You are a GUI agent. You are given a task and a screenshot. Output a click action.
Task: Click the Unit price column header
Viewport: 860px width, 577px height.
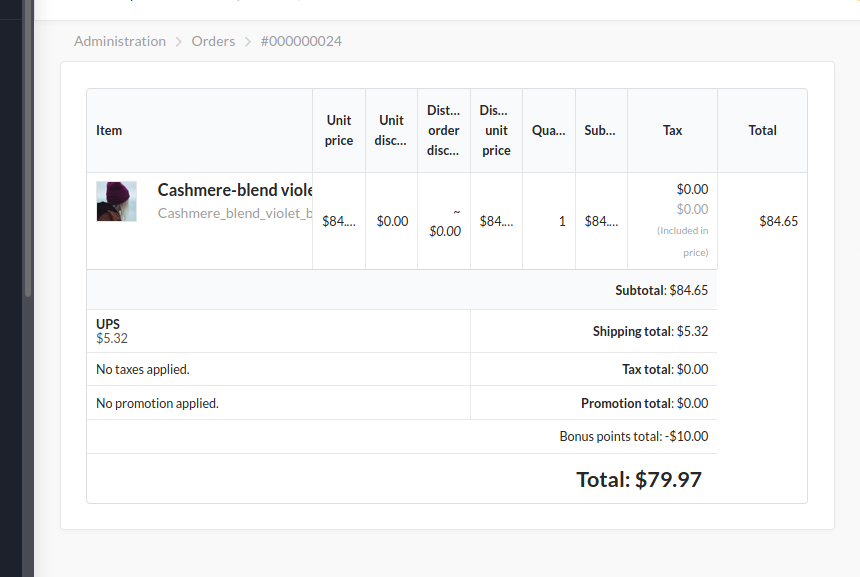(x=339, y=130)
